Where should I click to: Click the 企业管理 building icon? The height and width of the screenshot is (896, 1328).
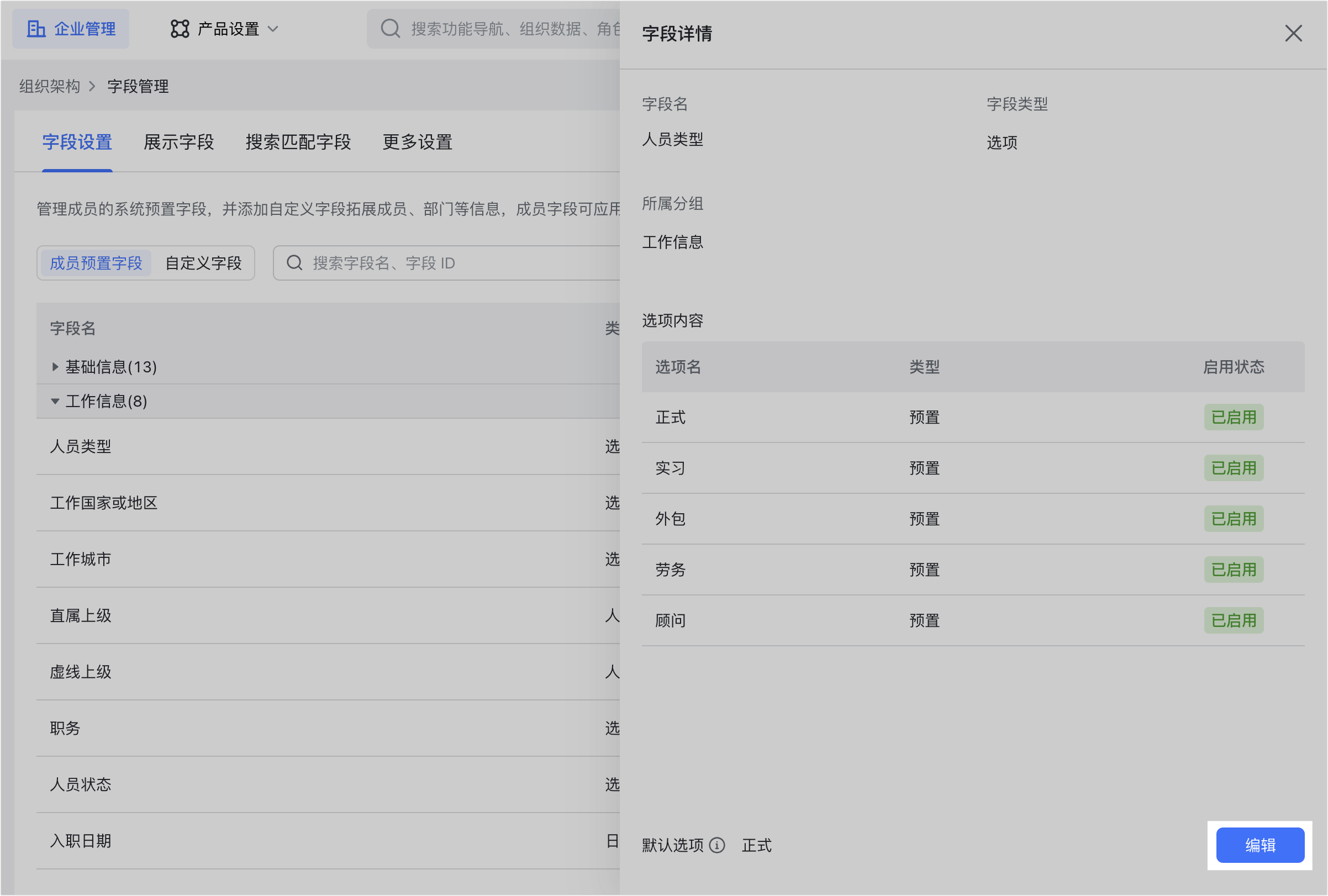[x=36, y=29]
